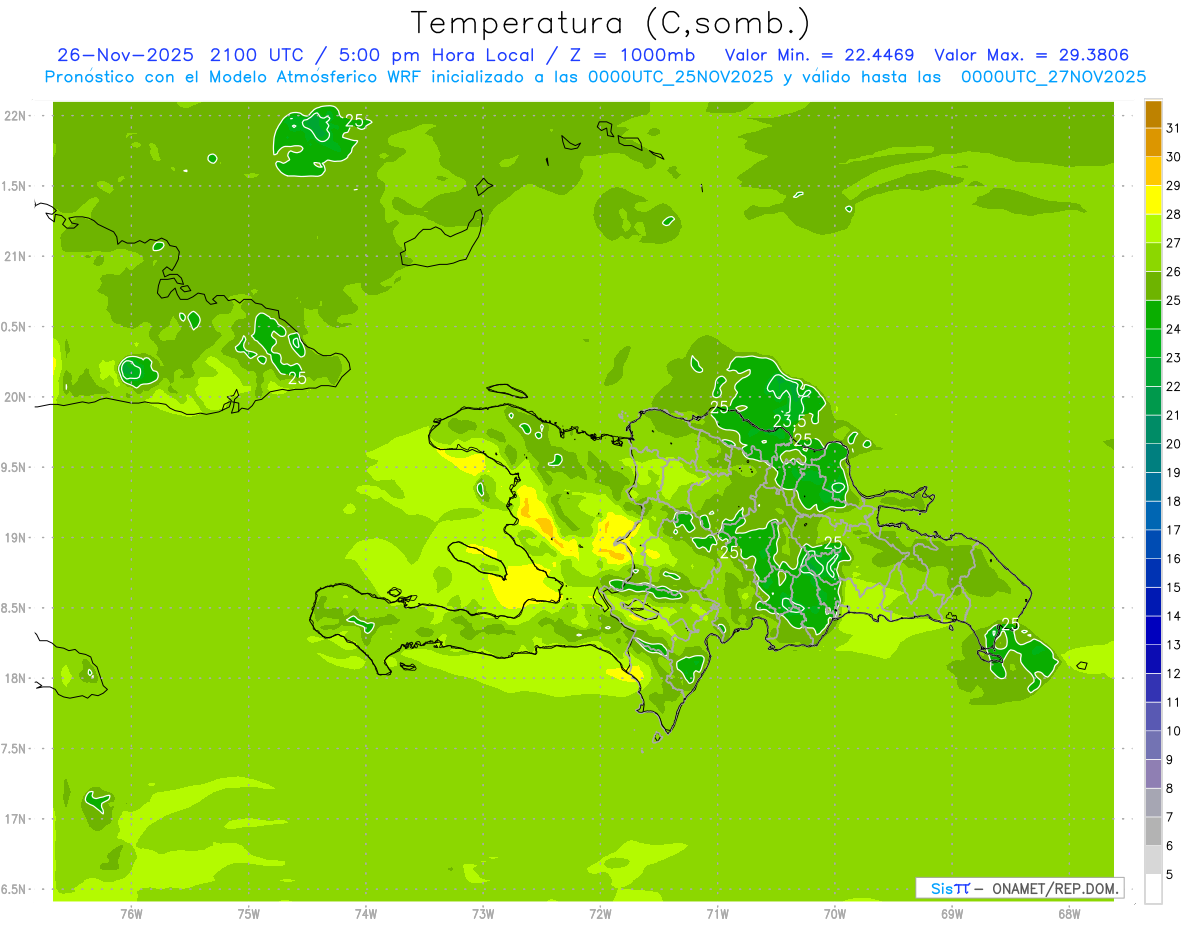
Task: Select the legend swatch between 12 and 13
Action: pyautogui.click(x=1153, y=659)
